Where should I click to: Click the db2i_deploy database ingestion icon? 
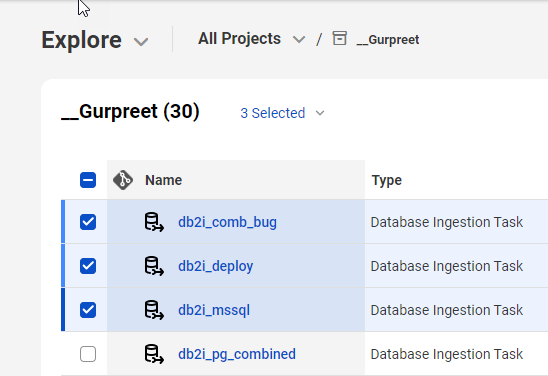(x=154, y=266)
